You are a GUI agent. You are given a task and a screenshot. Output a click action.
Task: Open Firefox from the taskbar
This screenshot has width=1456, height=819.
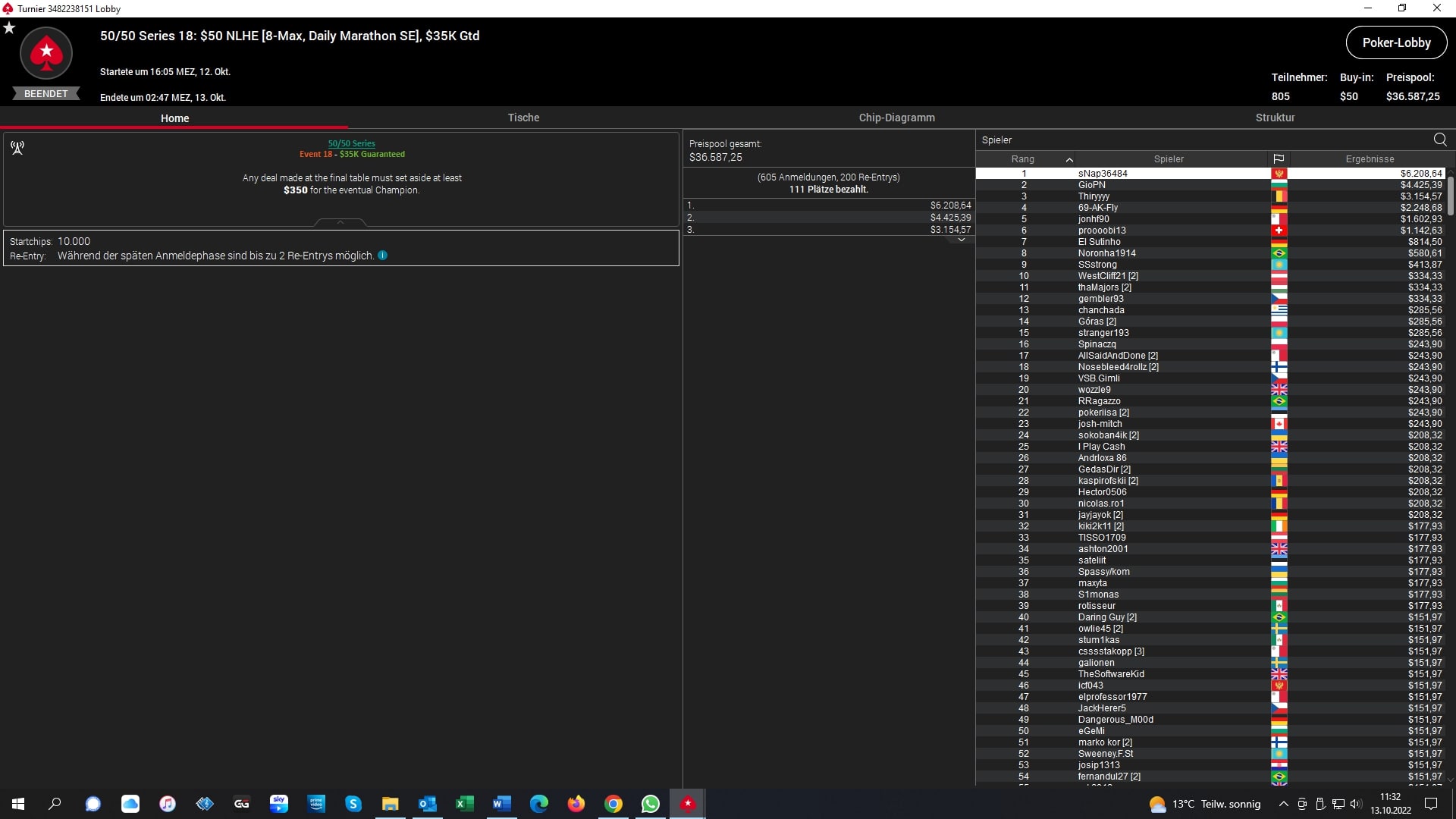pyautogui.click(x=576, y=804)
